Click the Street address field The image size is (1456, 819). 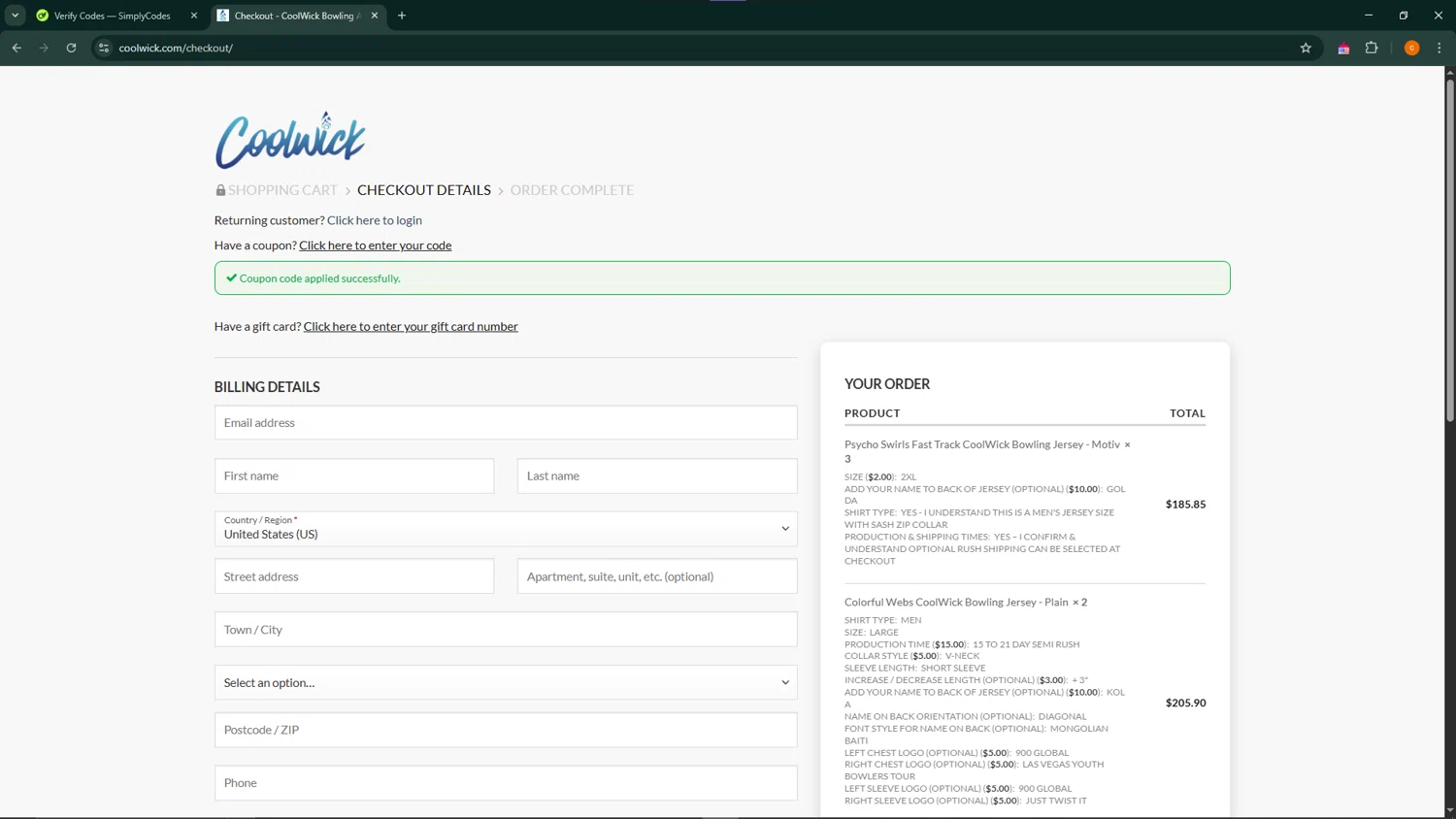[x=354, y=576]
